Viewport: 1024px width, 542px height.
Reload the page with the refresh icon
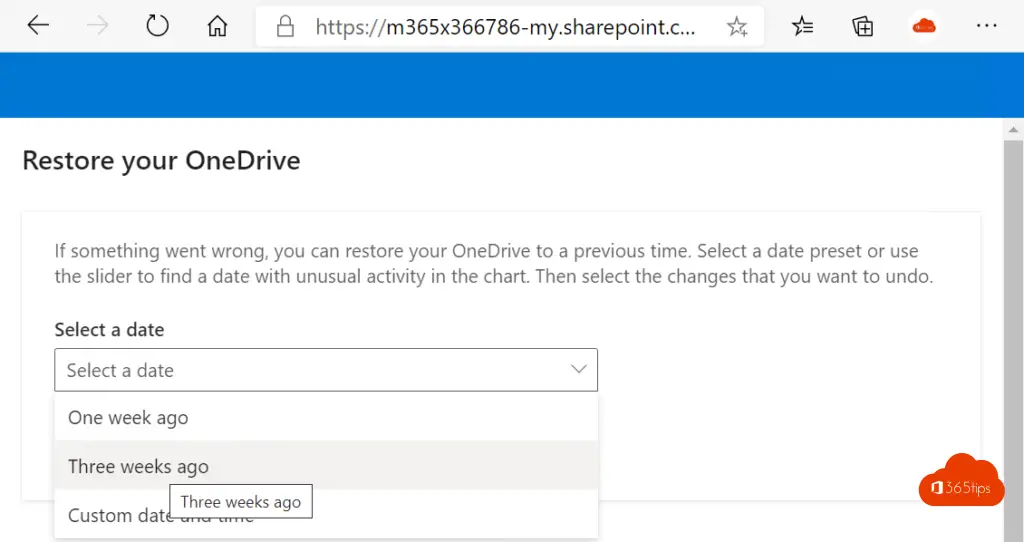157,26
